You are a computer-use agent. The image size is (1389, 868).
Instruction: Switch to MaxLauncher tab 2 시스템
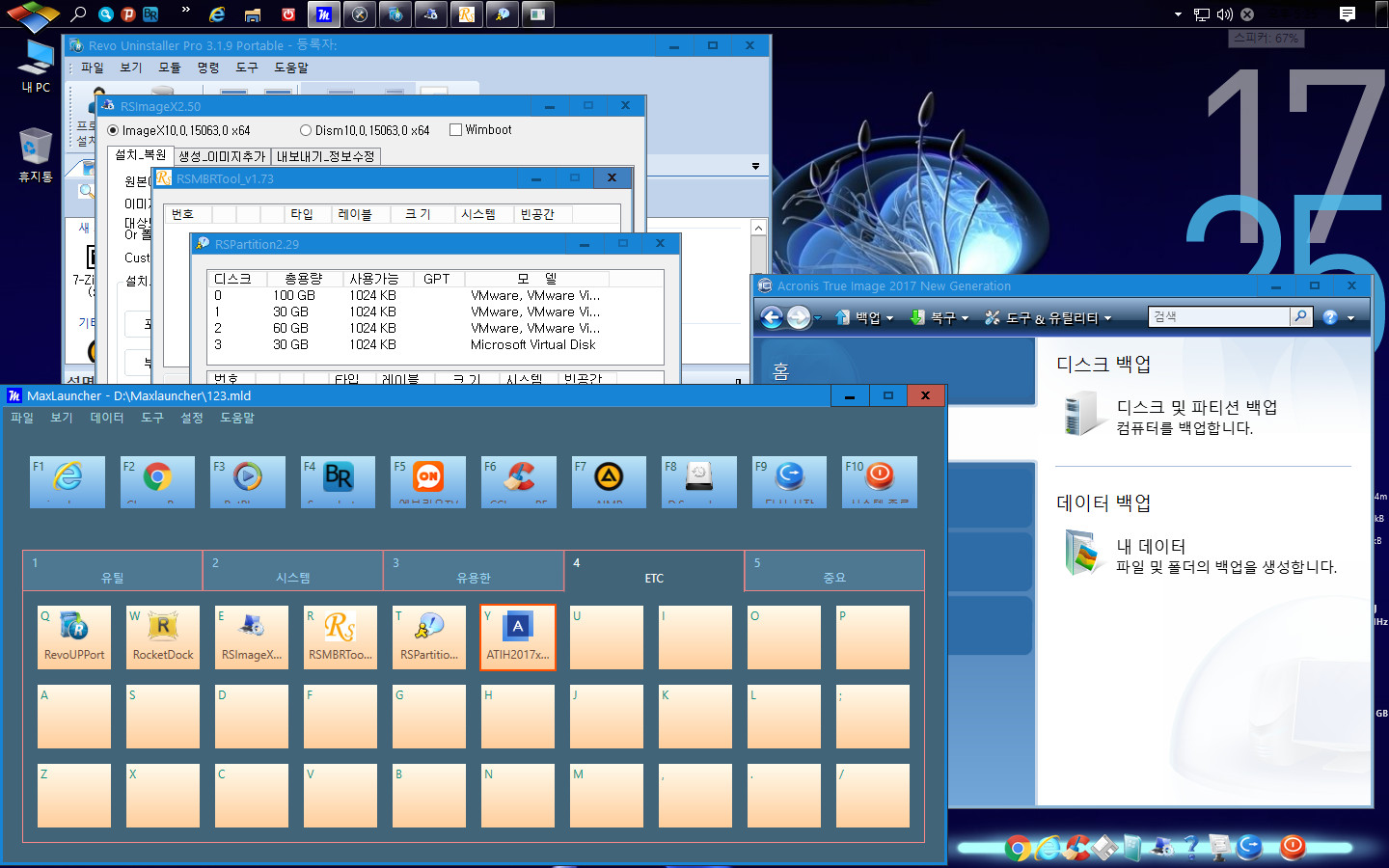[x=293, y=570]
